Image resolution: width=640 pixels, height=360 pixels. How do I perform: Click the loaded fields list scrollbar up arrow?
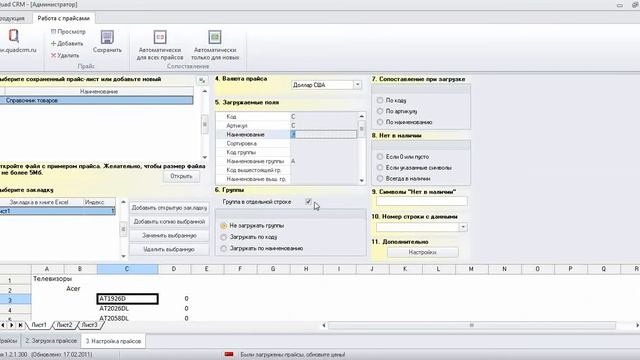[362, 116]
